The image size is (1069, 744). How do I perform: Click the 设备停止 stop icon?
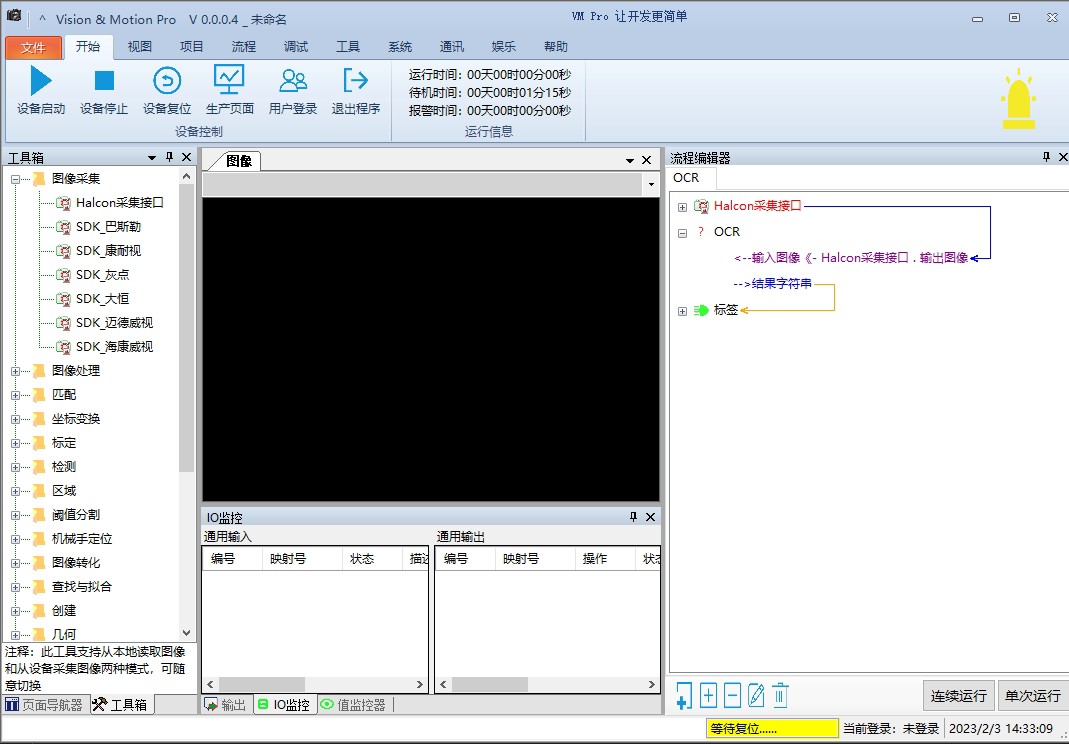coord(104,80)
